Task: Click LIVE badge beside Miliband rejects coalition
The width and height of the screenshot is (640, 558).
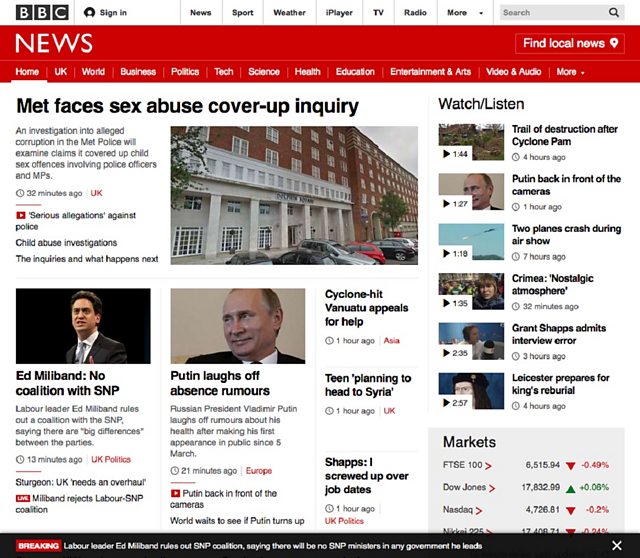Action: pos(23,498)
